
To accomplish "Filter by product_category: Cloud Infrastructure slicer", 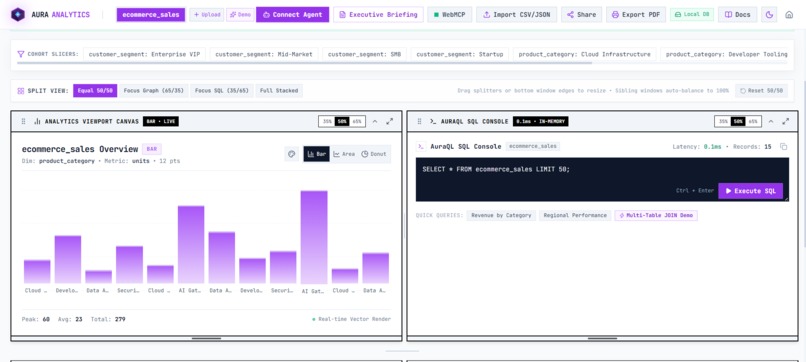I will (584, 54).
